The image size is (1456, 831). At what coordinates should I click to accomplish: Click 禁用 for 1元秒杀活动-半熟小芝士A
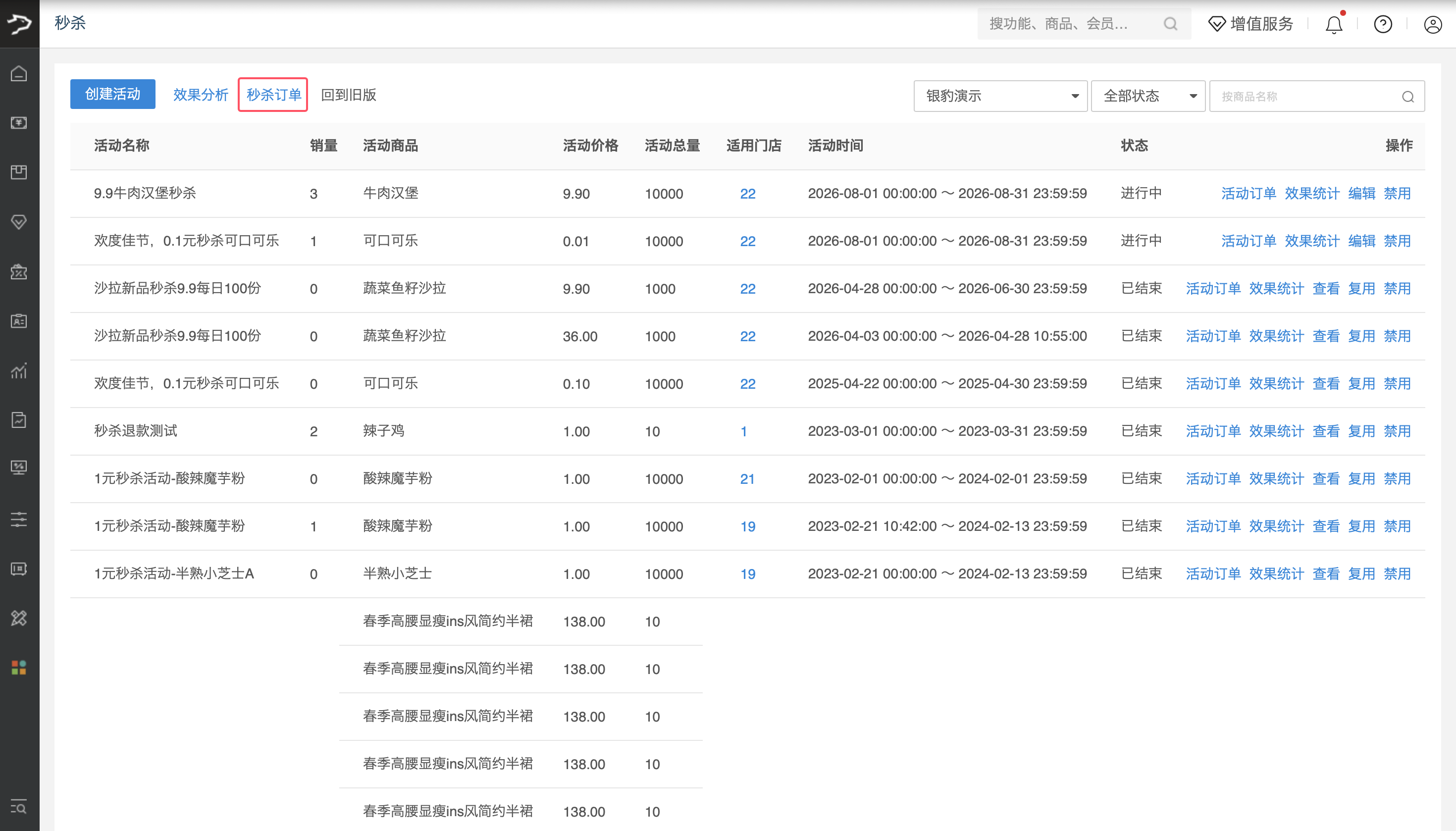click(x=1397, y=573)
